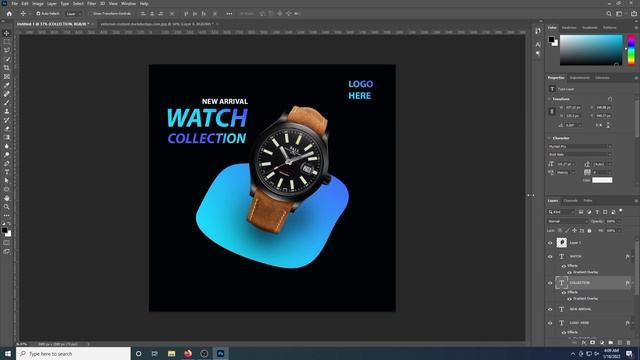Select the Crop tool
This screenshot has width=640, height=360.
pos(7,68)
